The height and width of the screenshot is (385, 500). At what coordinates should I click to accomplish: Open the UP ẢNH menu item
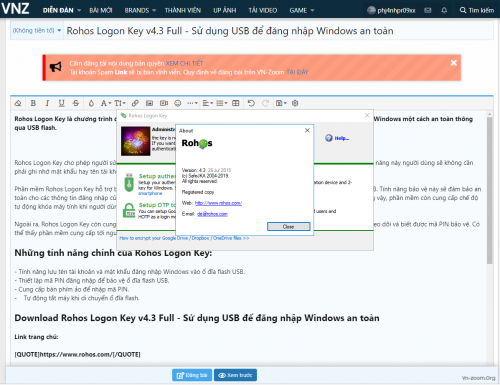pos(225,10)
